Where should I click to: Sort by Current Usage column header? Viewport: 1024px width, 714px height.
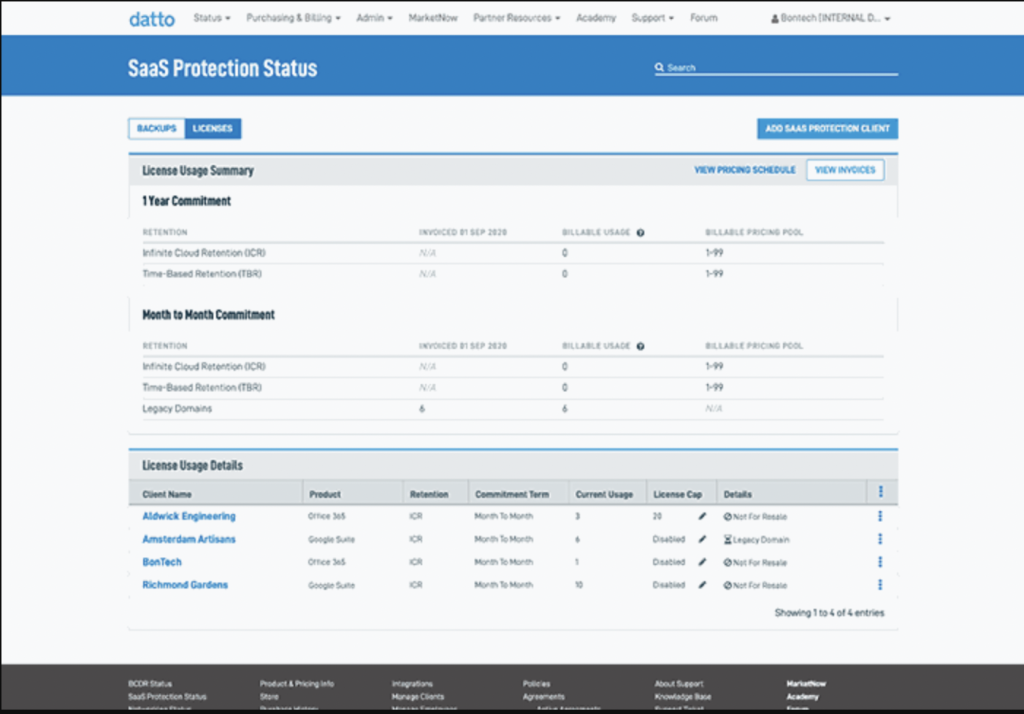tap(604, 495)
